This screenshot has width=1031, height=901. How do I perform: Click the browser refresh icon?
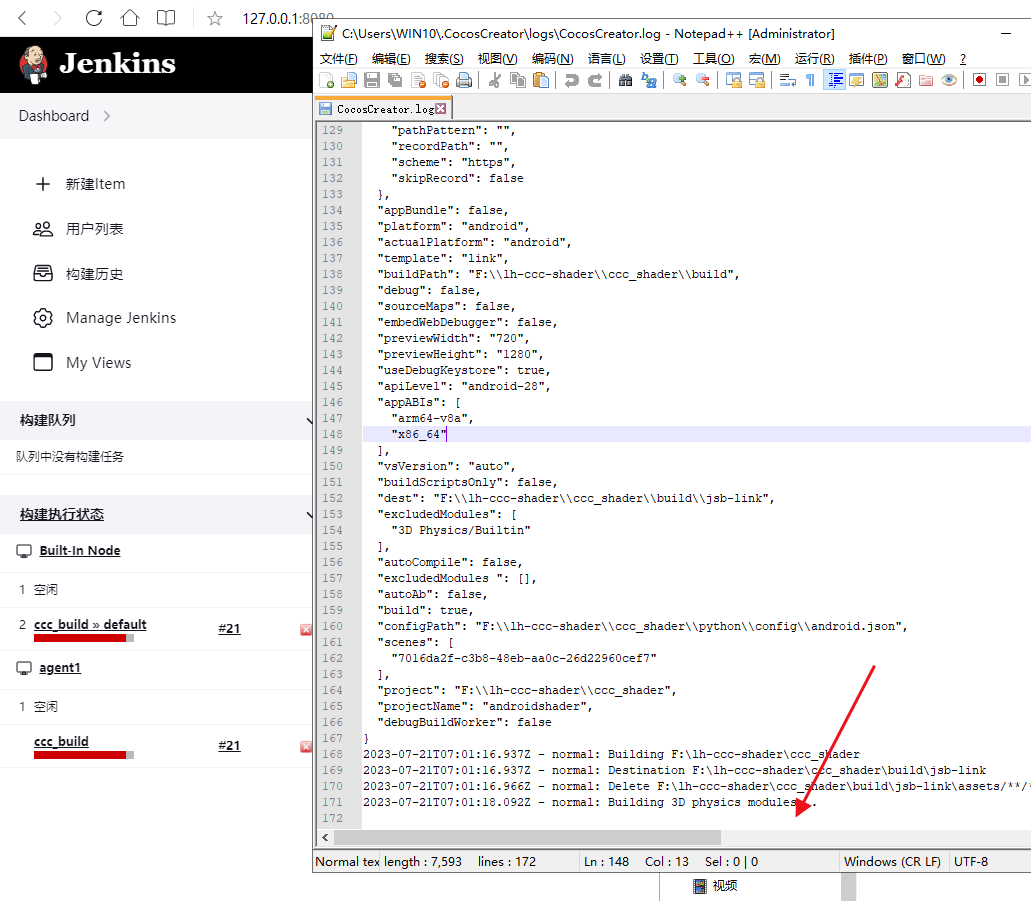94,18
